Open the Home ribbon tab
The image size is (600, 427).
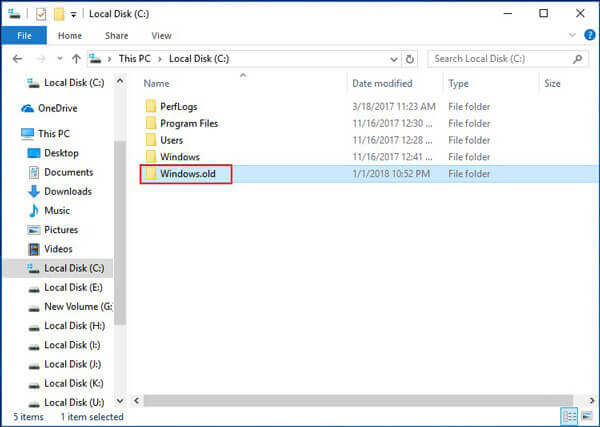70,36
